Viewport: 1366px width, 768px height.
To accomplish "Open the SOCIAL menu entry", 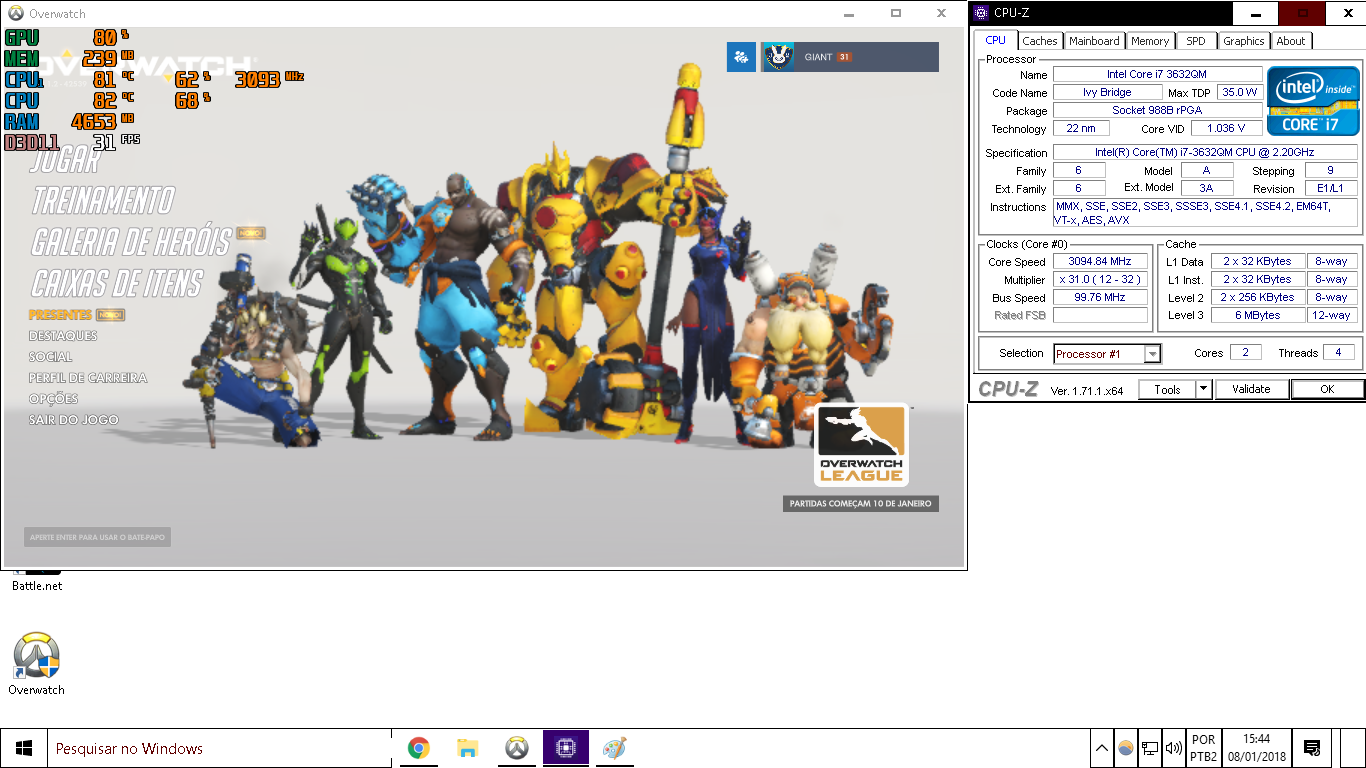I will click(x=50, y=357).
